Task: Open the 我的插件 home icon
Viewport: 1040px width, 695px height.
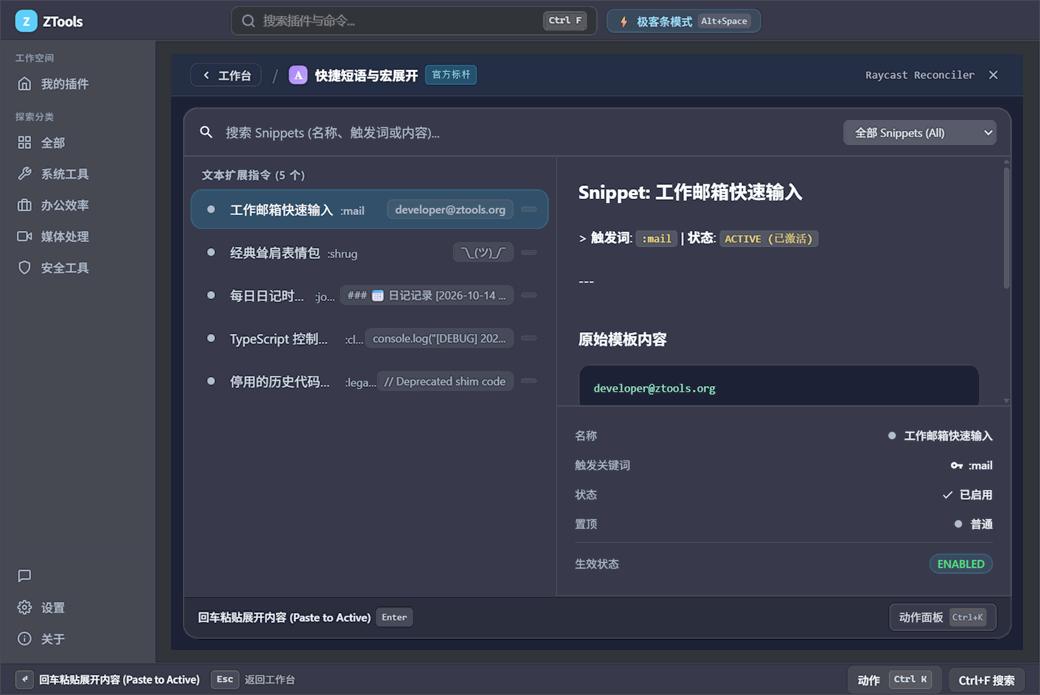Action: (x=25, y=84)
